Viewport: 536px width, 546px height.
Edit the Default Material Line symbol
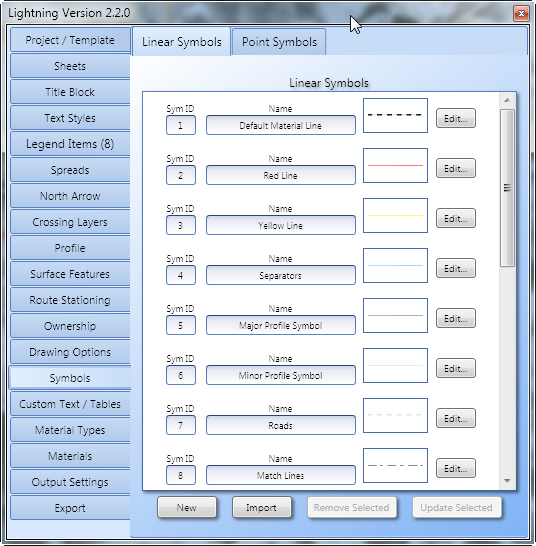[456, 118]
